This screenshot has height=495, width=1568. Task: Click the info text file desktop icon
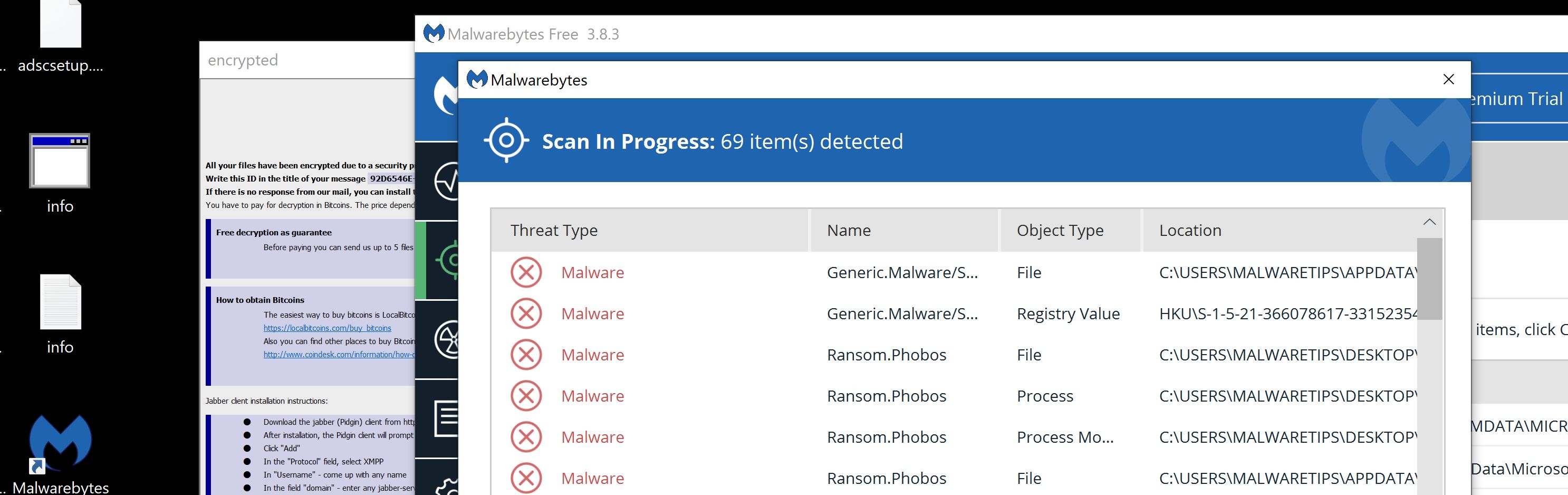coord(60,302)
